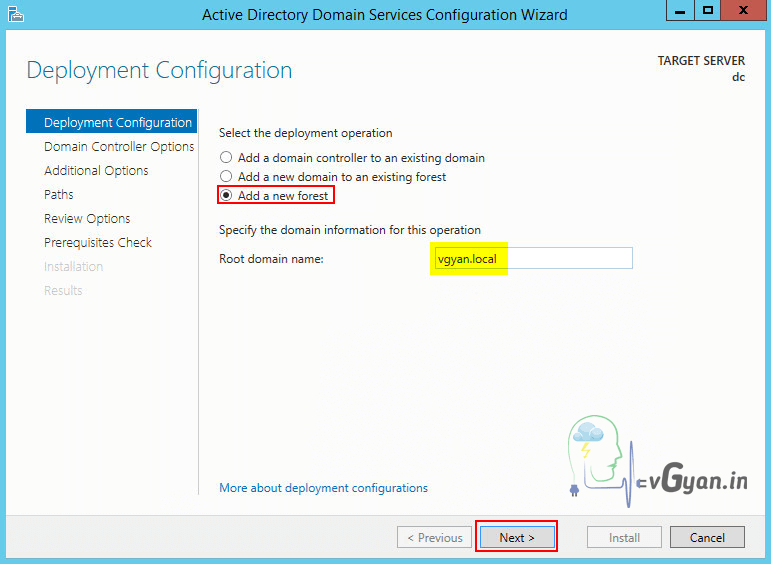Image resolution: width=771 pixels, height=564 pixels.
Task: Select Prerequisites Check in the sidebar
Action: tap(98, 243)
